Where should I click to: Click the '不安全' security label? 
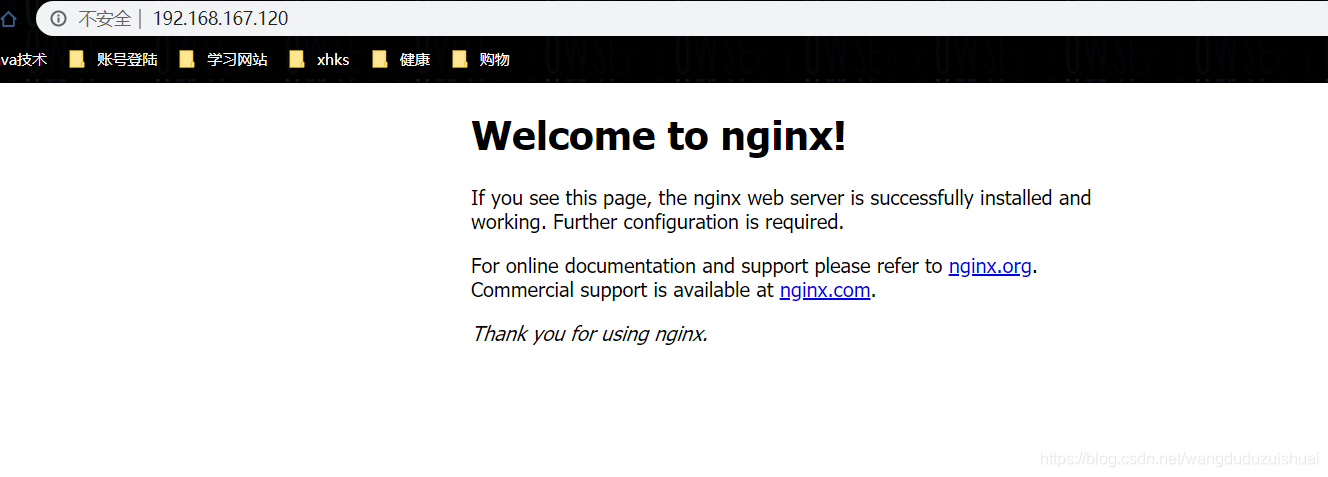pyautogui.click(x=105, y=19)
